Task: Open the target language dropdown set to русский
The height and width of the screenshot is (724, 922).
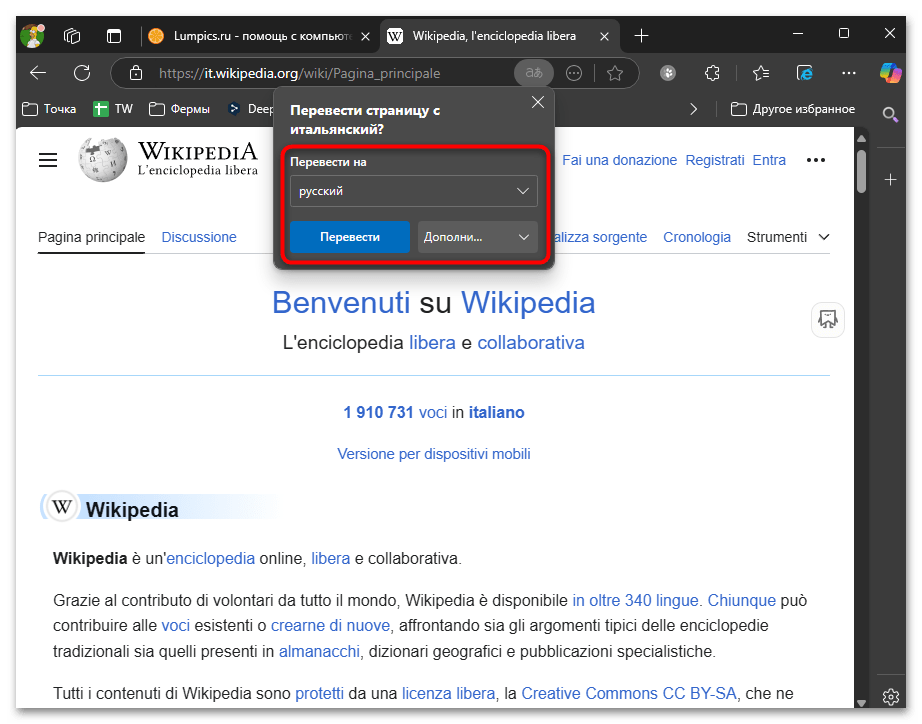Action: click(x=413, y=191)
